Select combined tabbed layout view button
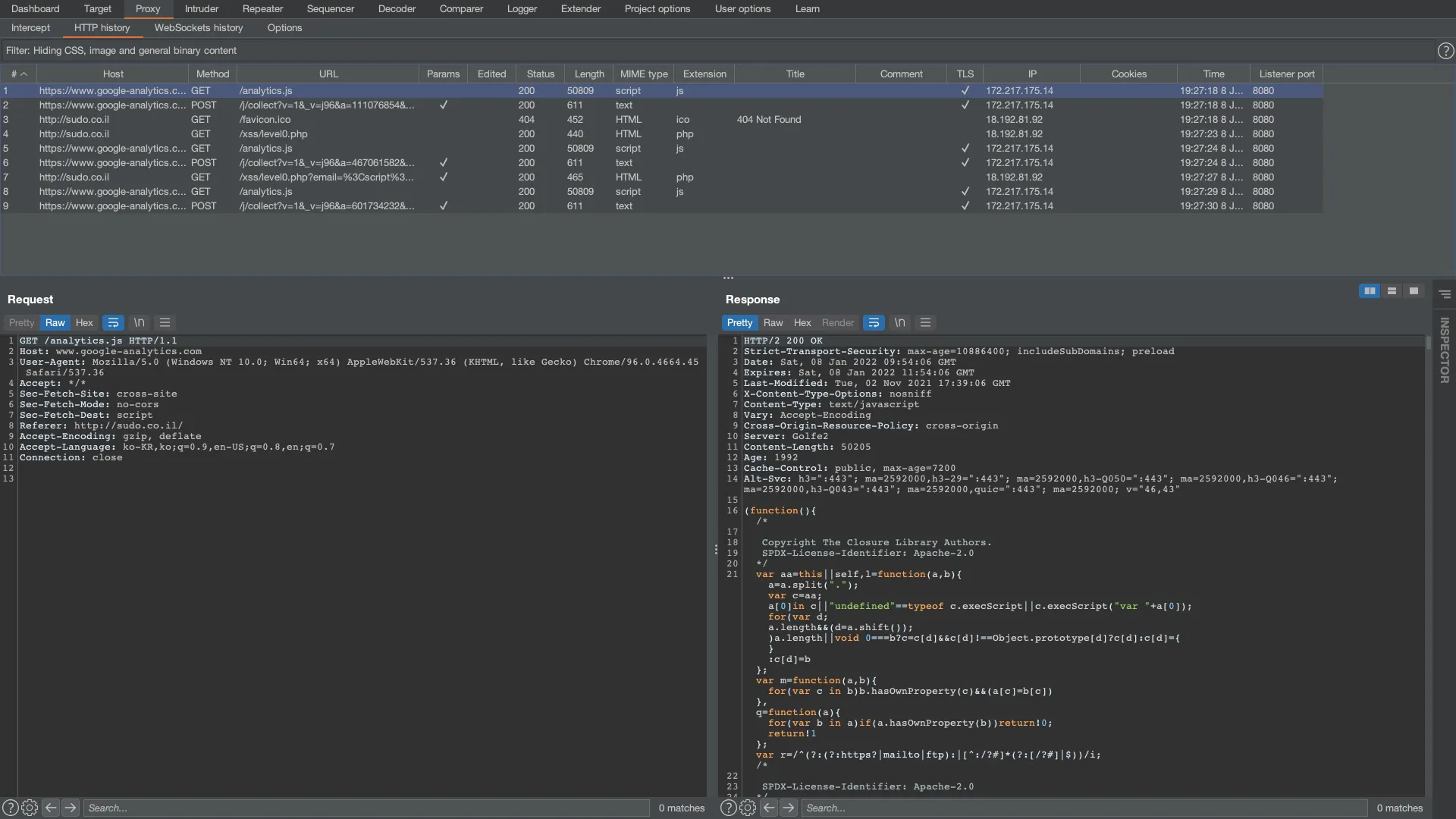 (1414, 291)
